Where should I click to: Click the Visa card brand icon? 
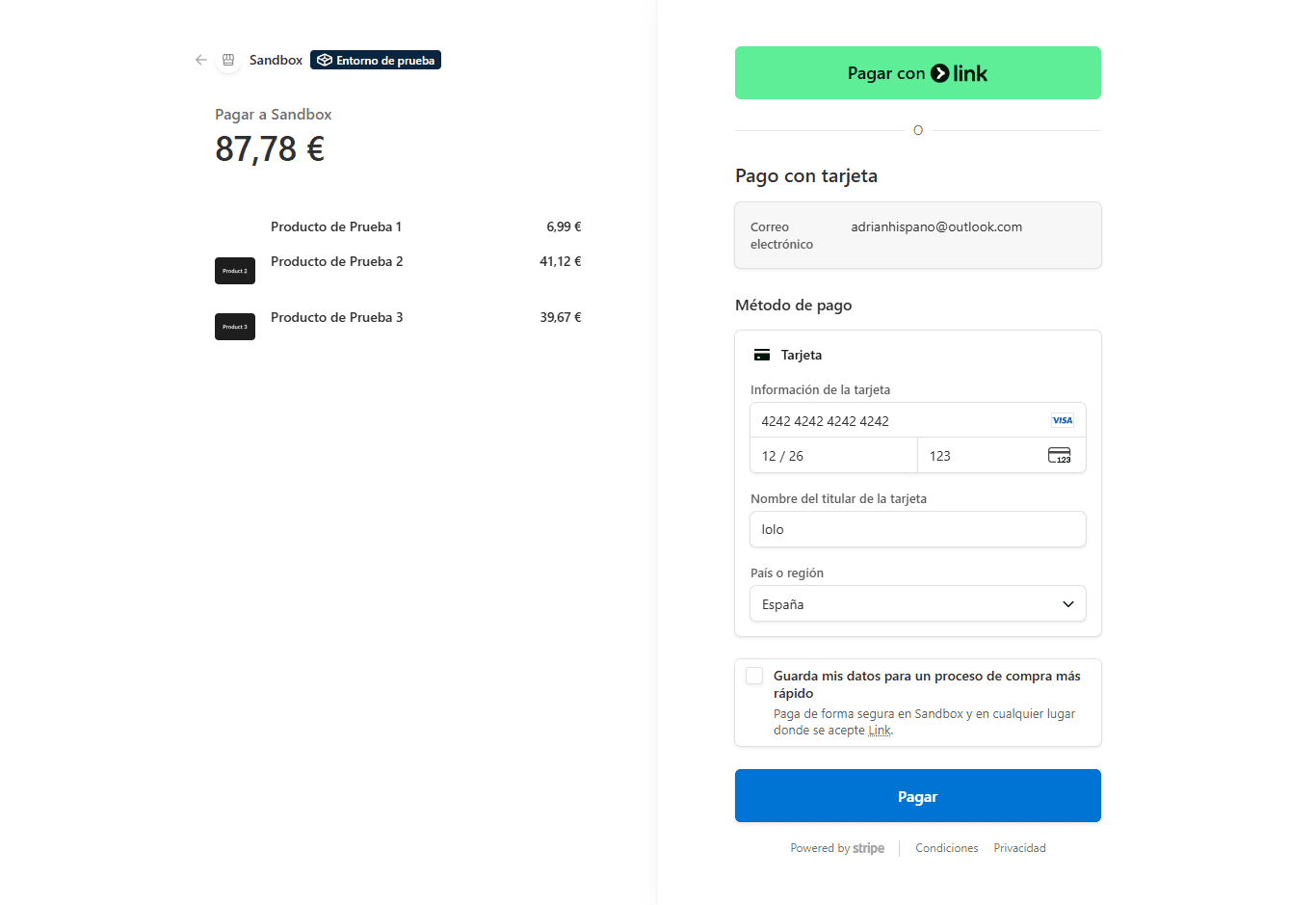click(x=1063, y=420)
